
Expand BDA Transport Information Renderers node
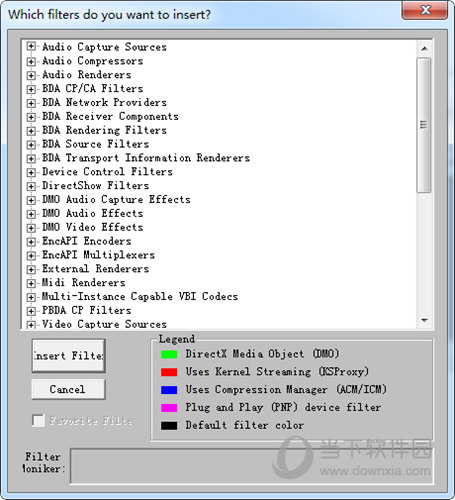point(31,158)
